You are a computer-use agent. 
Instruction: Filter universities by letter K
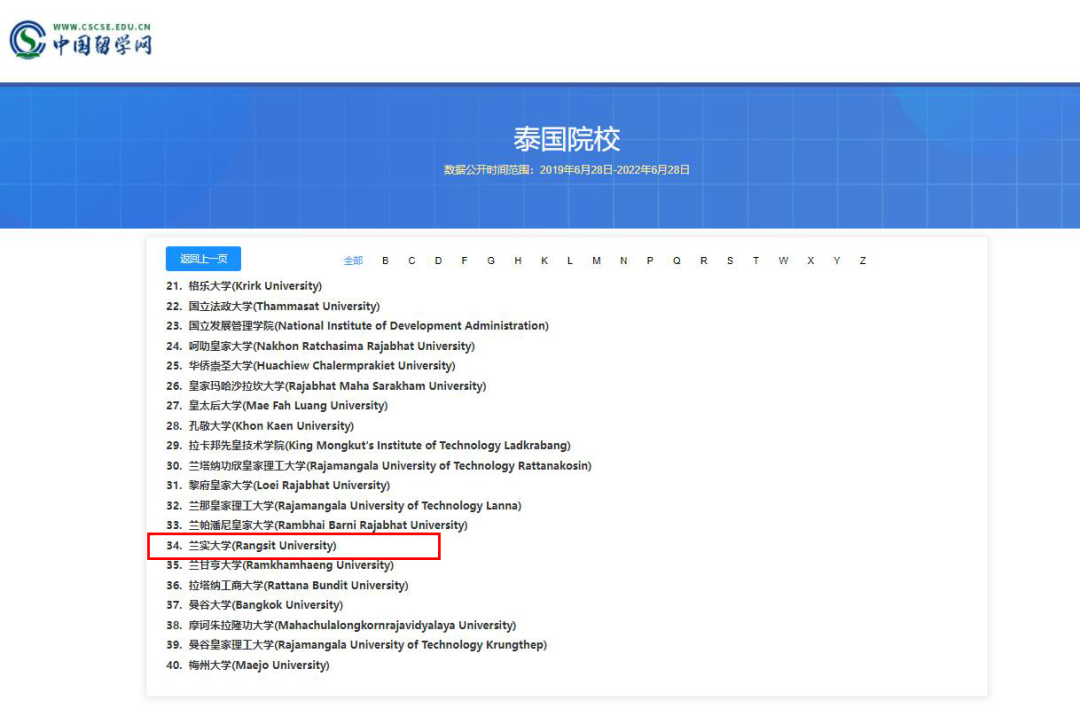544,260
